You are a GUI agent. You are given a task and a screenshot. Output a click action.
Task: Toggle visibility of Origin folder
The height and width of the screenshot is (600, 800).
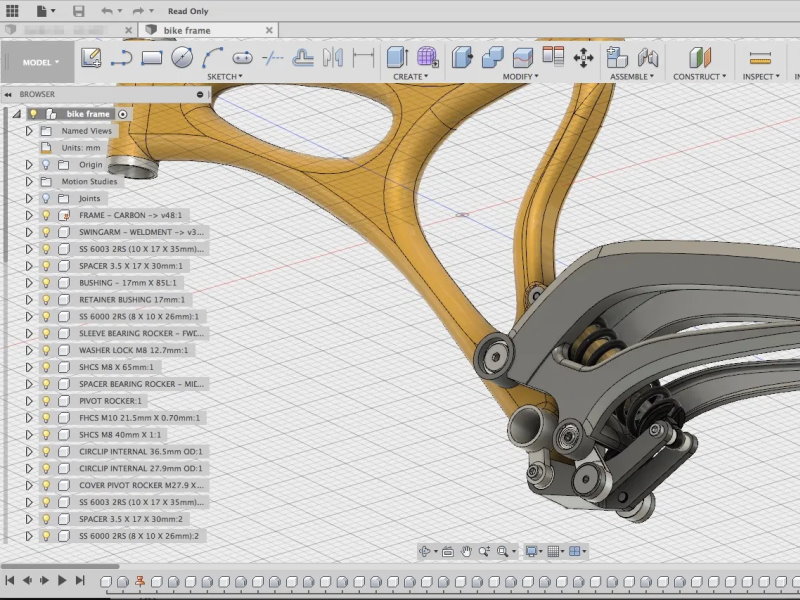46,165
